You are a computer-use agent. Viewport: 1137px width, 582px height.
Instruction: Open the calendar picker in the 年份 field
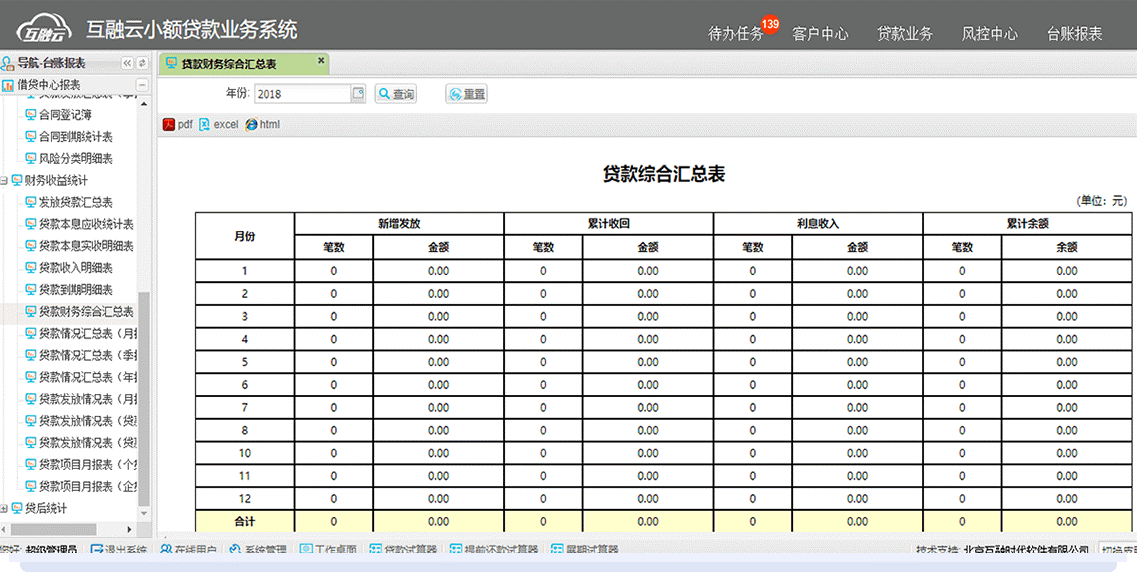[358, 93]
